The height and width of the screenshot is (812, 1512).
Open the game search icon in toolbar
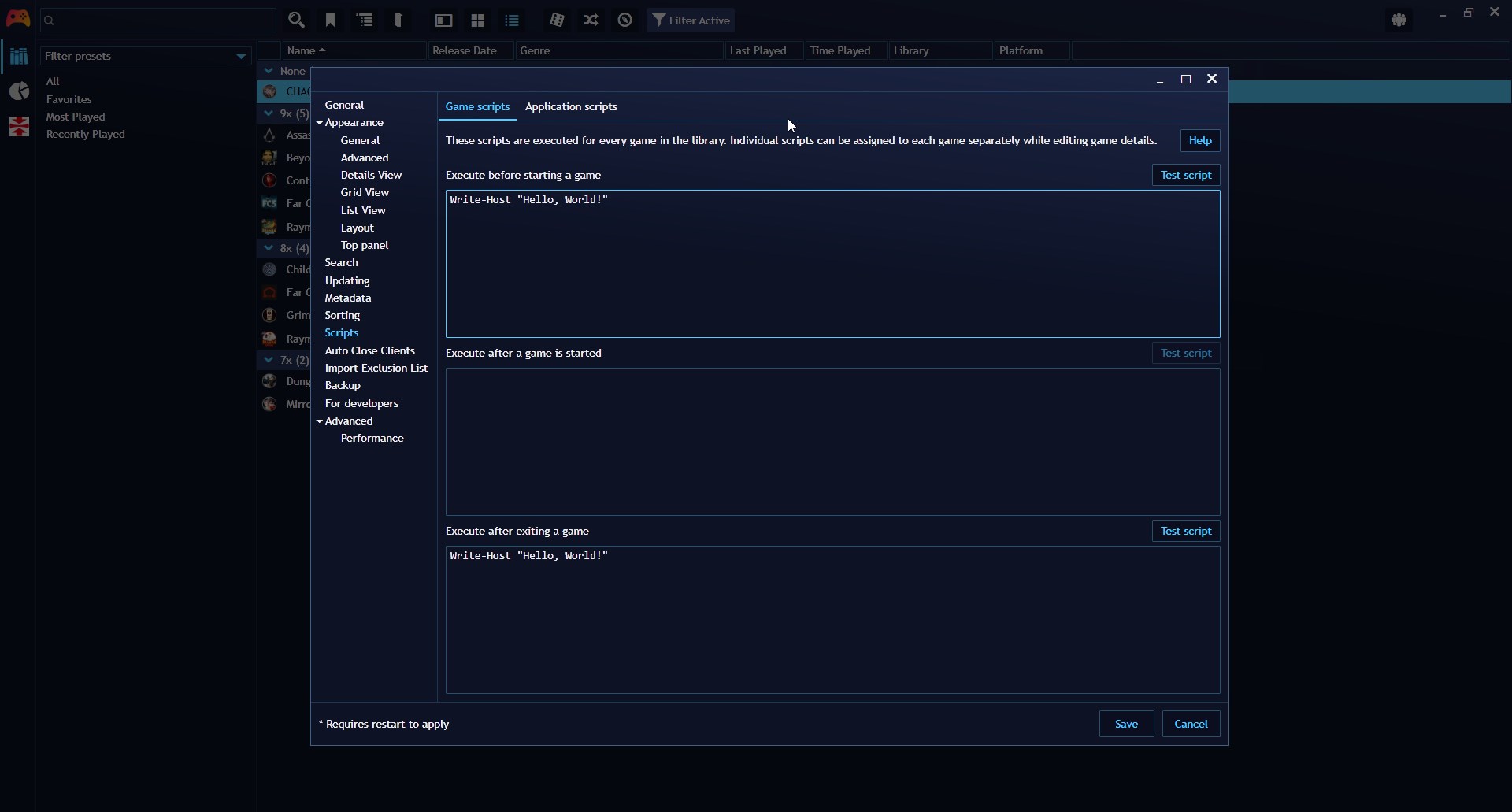[298, 20]
